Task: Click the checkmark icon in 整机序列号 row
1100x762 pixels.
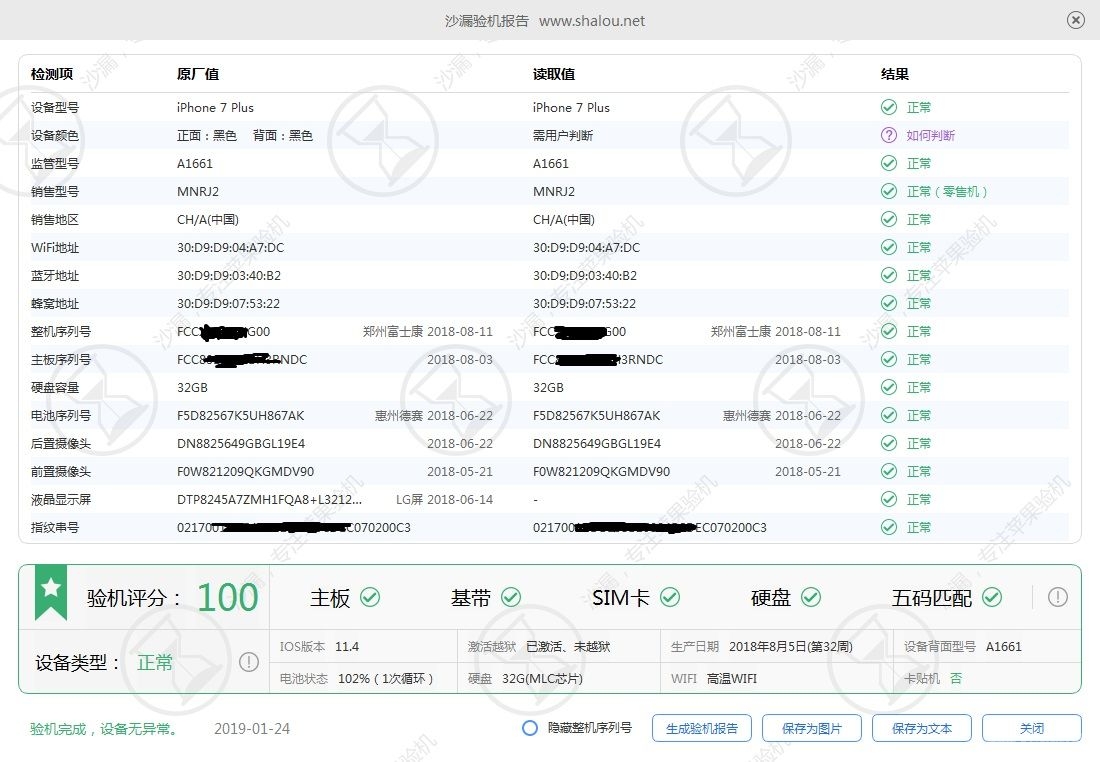Action: (889, 331)
